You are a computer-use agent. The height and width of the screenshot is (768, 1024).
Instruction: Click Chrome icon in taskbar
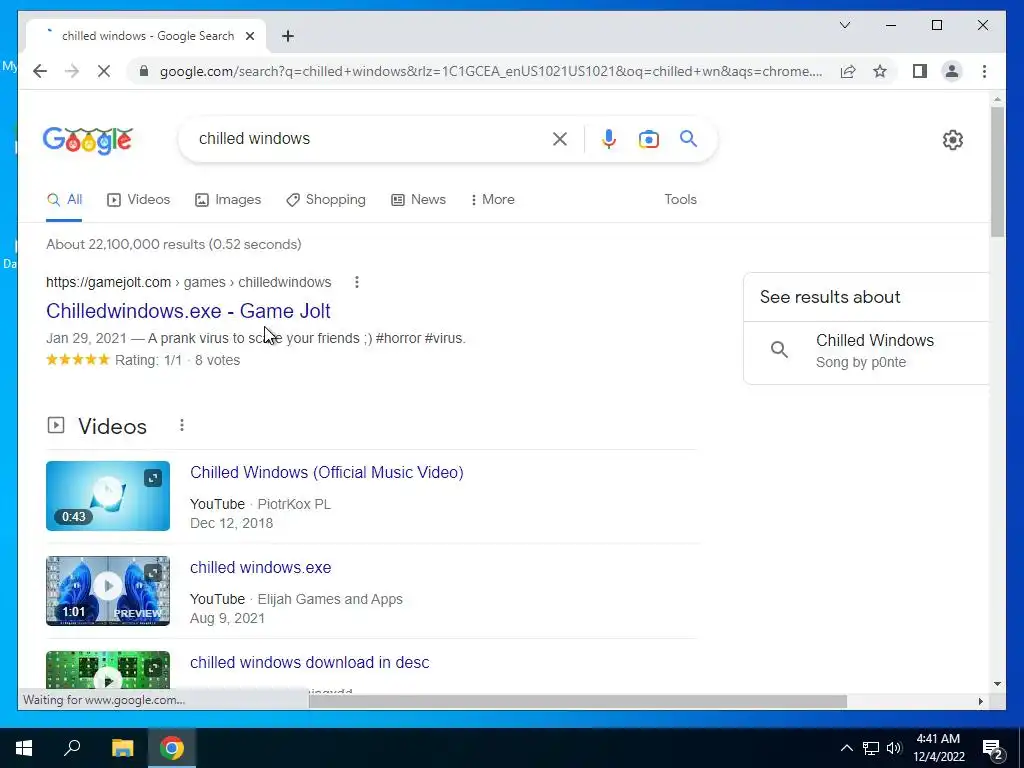[172, 748]
